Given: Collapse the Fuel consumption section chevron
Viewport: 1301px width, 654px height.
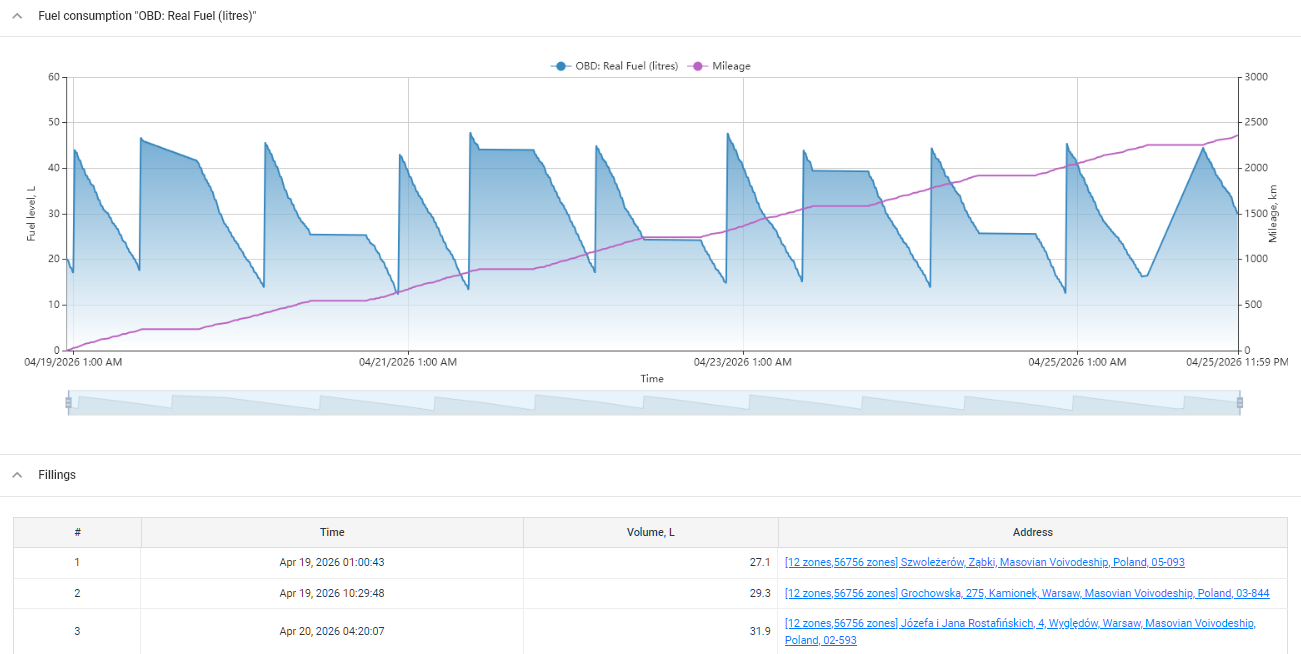Looking at the screenshot, I should (x=17, y=17).
